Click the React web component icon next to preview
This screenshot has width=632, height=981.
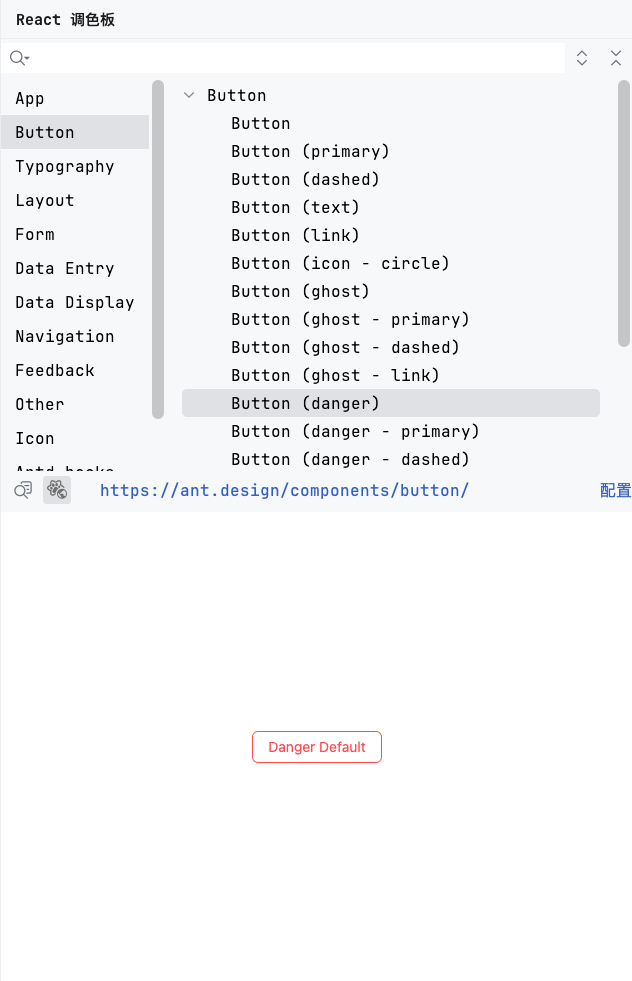point(56,490)
